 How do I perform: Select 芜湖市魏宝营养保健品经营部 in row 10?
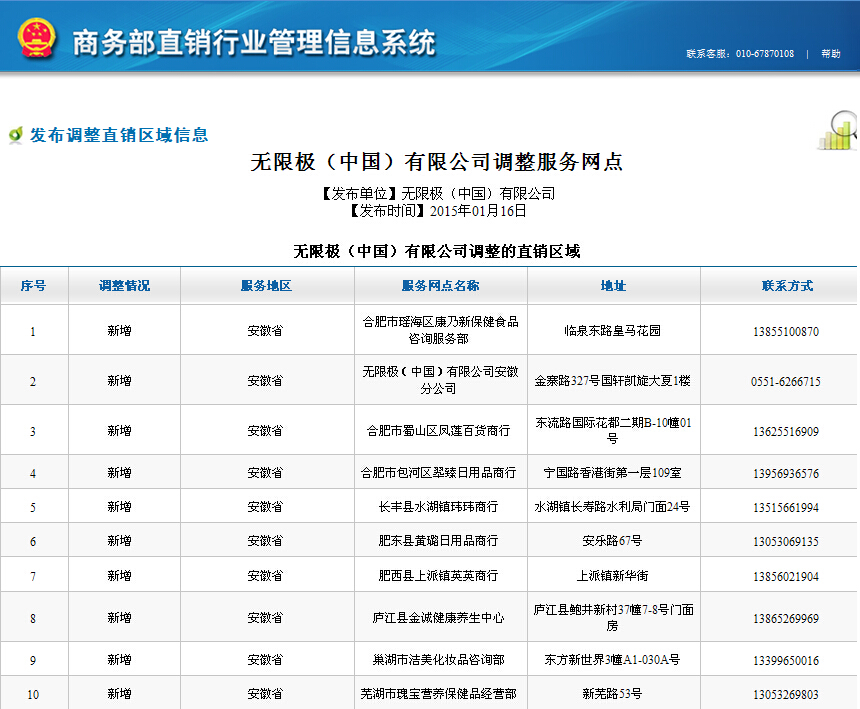440,694
